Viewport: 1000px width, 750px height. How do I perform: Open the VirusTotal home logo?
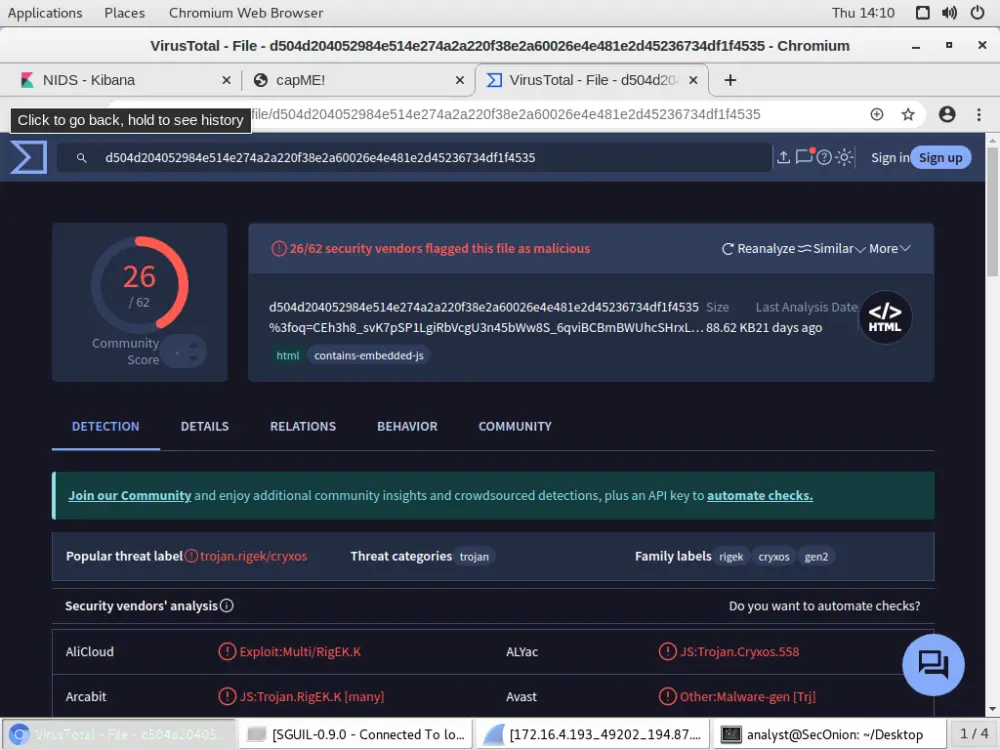(27, 157)
